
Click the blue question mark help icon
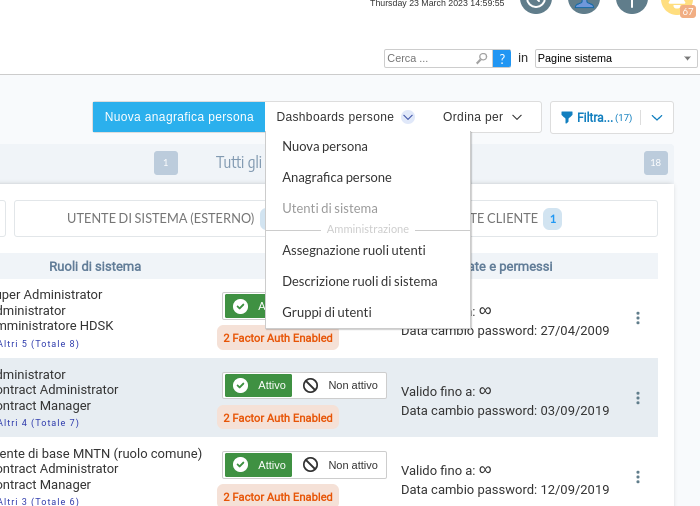click(x=502, y=59)
